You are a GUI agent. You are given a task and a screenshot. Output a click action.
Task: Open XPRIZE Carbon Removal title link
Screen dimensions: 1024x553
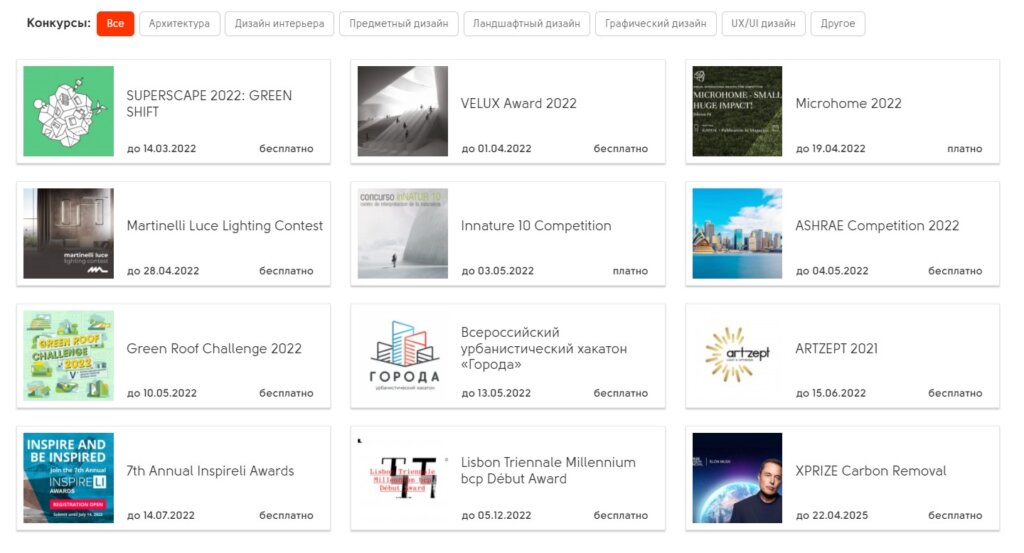pos(870,471)
